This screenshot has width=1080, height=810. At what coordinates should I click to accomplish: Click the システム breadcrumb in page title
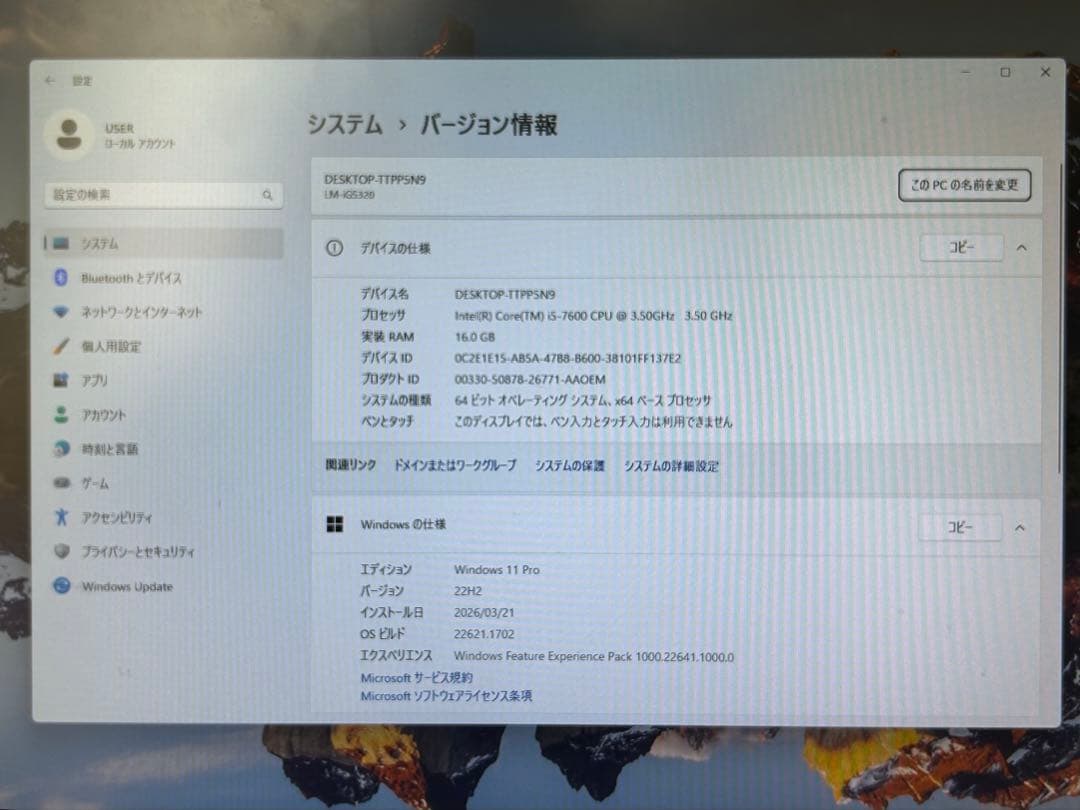click(x=345, y=125)
